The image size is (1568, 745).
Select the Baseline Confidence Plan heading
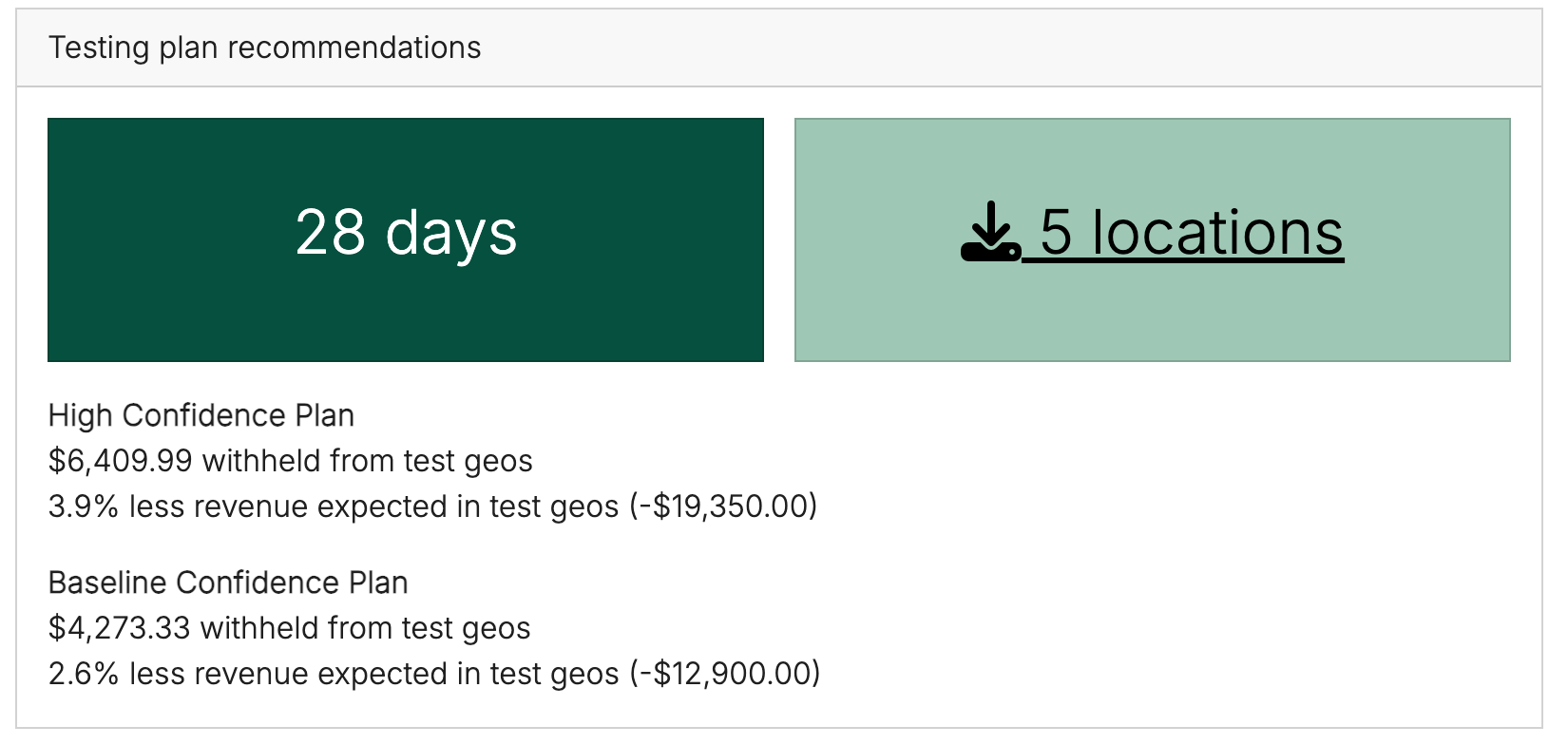[x=227, y=583]
